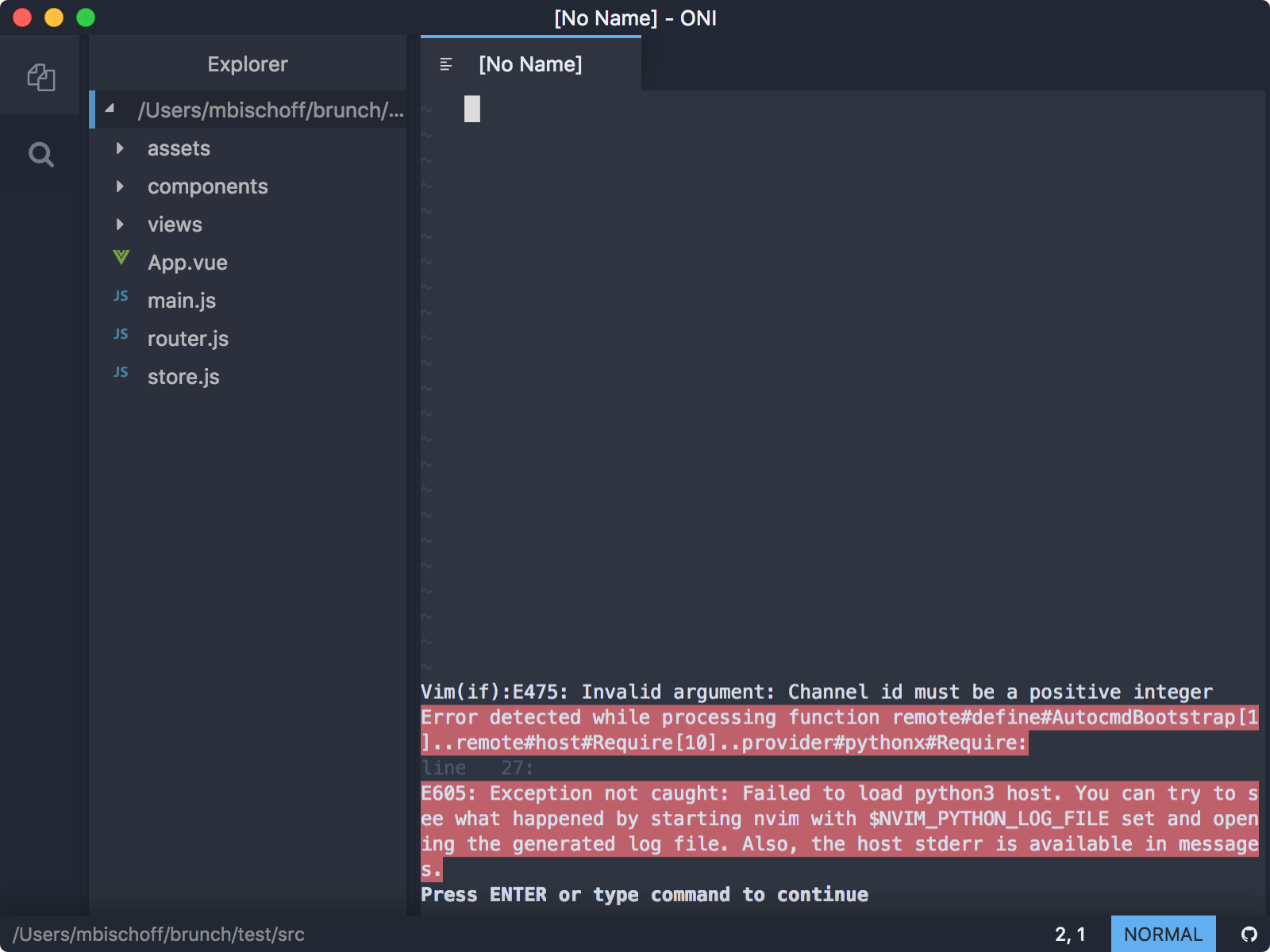1270x952 pixels.
Task: Click the NORMAL mode indicator
Action: (x=1162, y=933)
